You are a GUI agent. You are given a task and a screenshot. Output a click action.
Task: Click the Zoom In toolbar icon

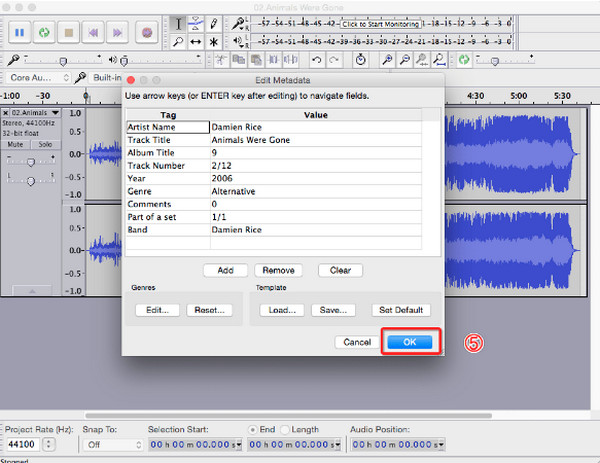click(387, 60)
